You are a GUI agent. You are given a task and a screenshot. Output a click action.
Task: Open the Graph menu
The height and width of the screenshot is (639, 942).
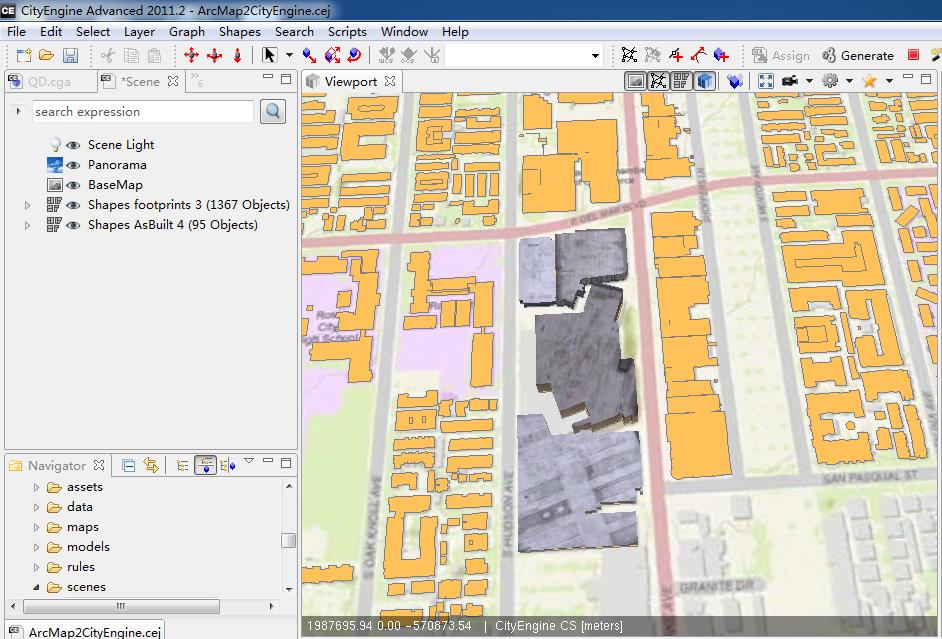click(x=187, y=32)
